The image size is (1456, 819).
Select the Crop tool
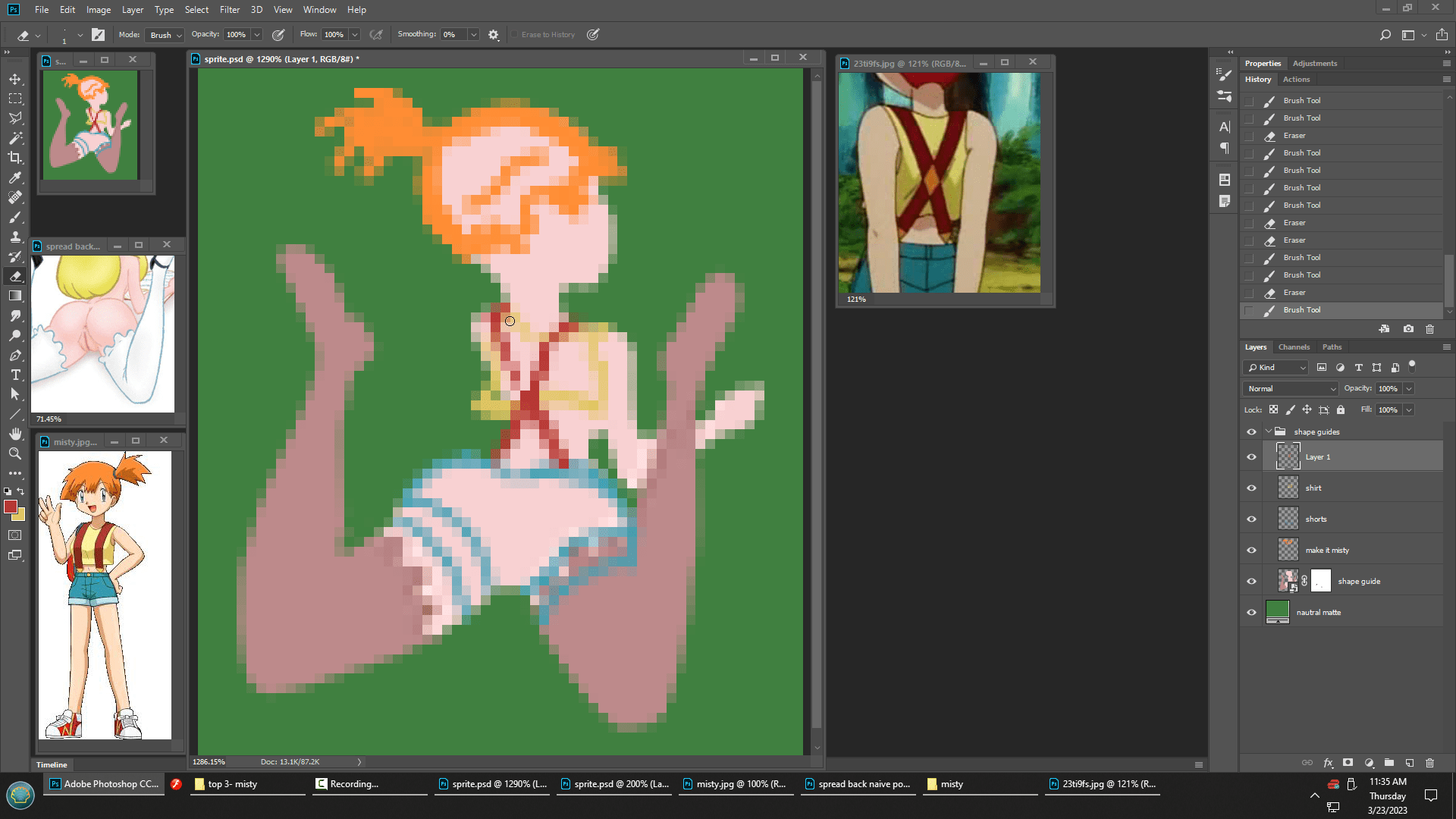(15, 158)
